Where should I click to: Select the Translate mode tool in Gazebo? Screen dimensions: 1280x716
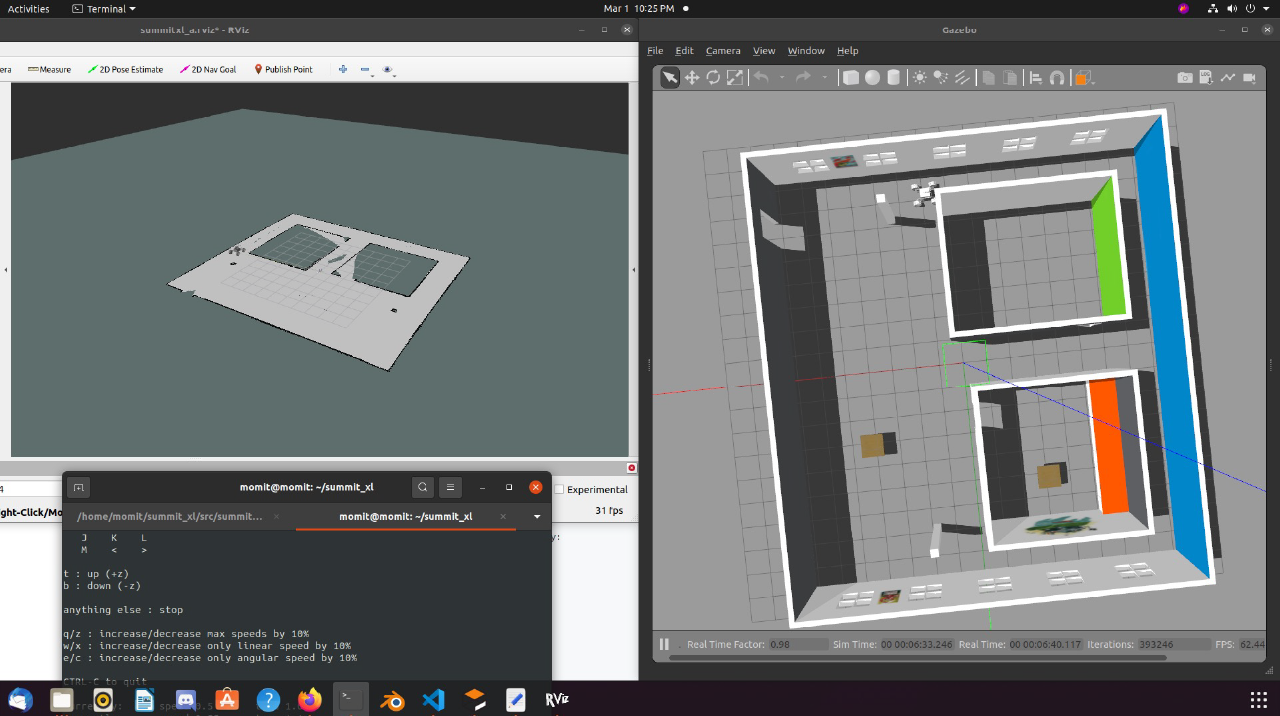pyautogui.click(x=691, y=78)
